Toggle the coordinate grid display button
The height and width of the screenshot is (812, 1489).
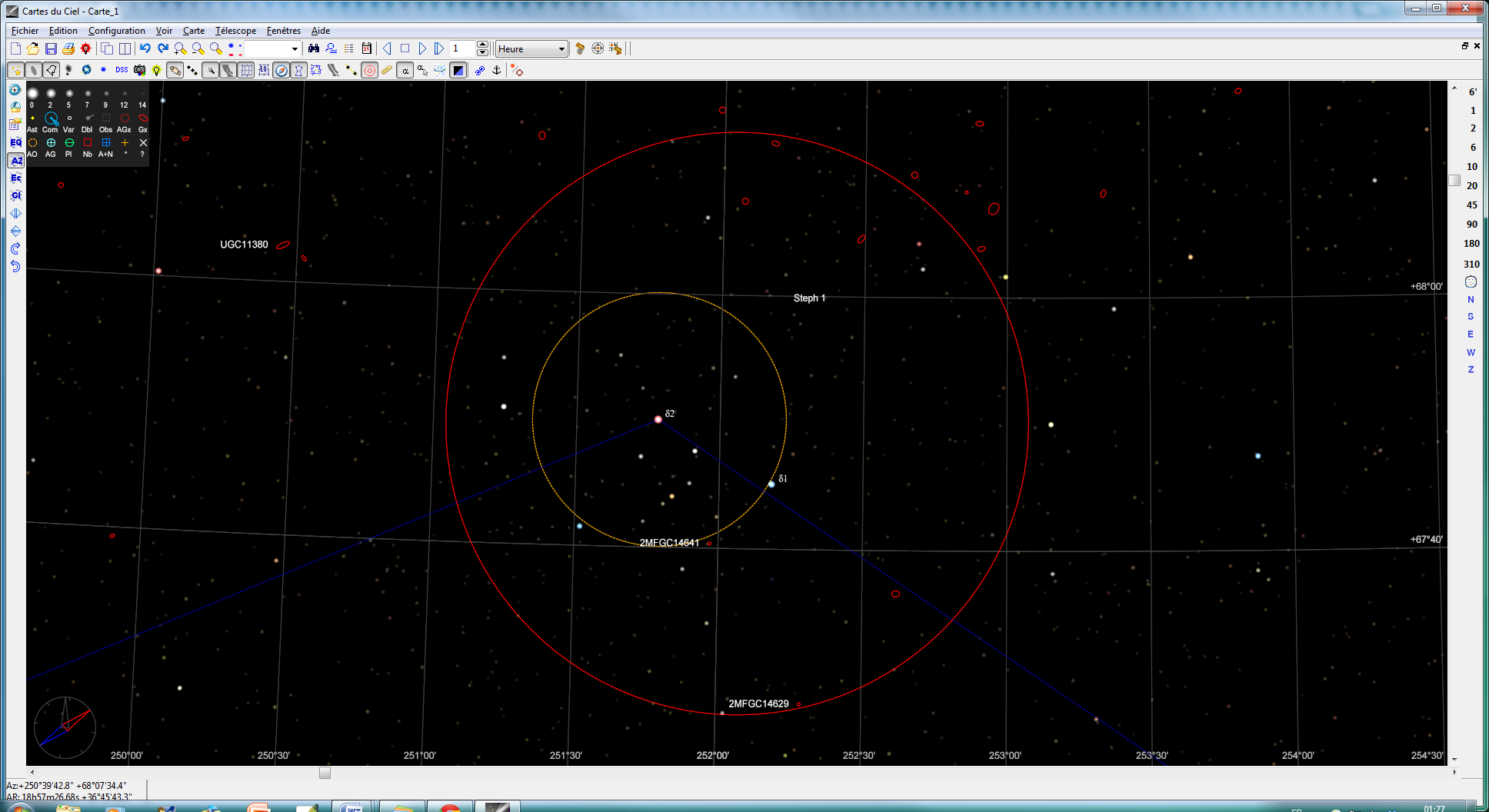246,70
